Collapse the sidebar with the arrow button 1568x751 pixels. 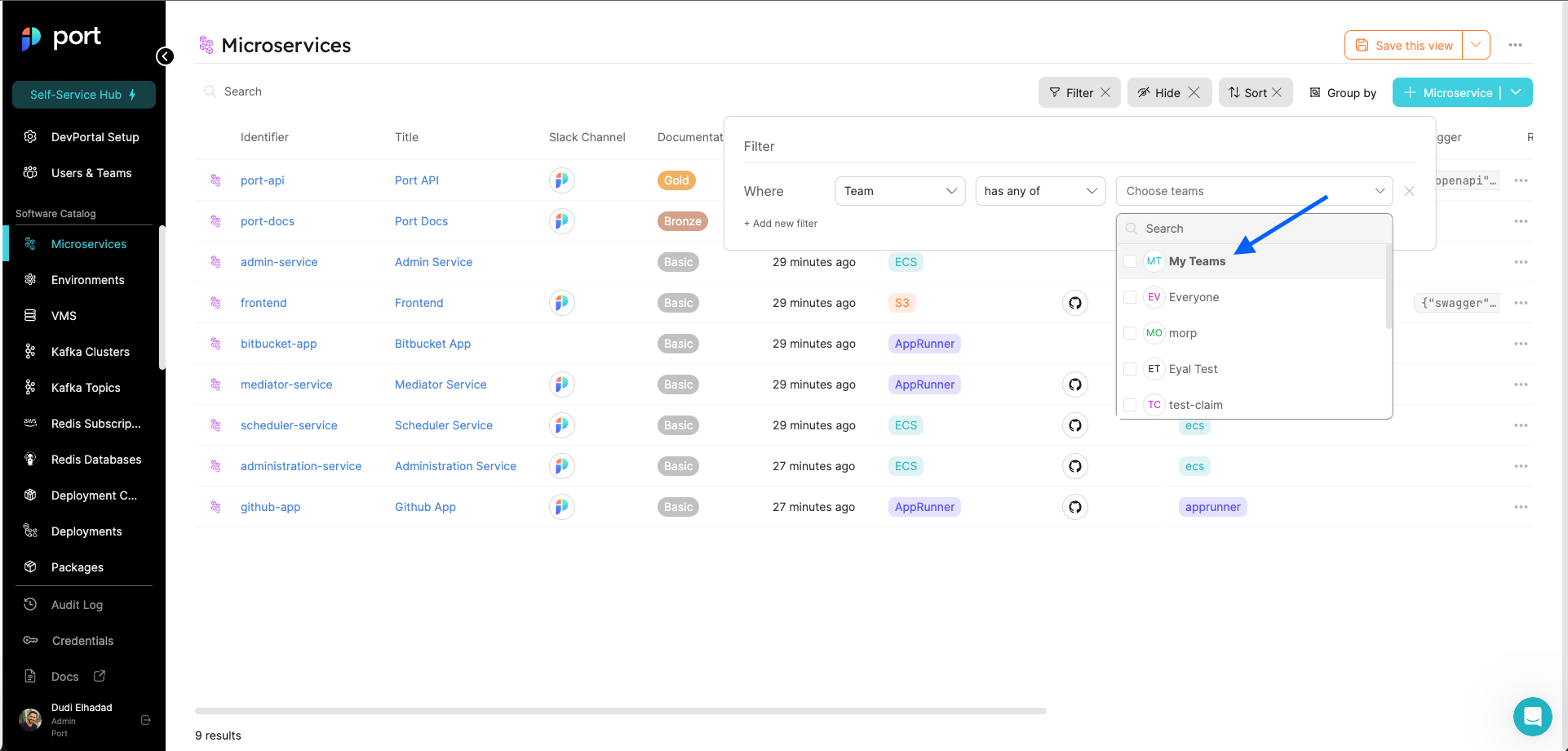tap(165, 56)
